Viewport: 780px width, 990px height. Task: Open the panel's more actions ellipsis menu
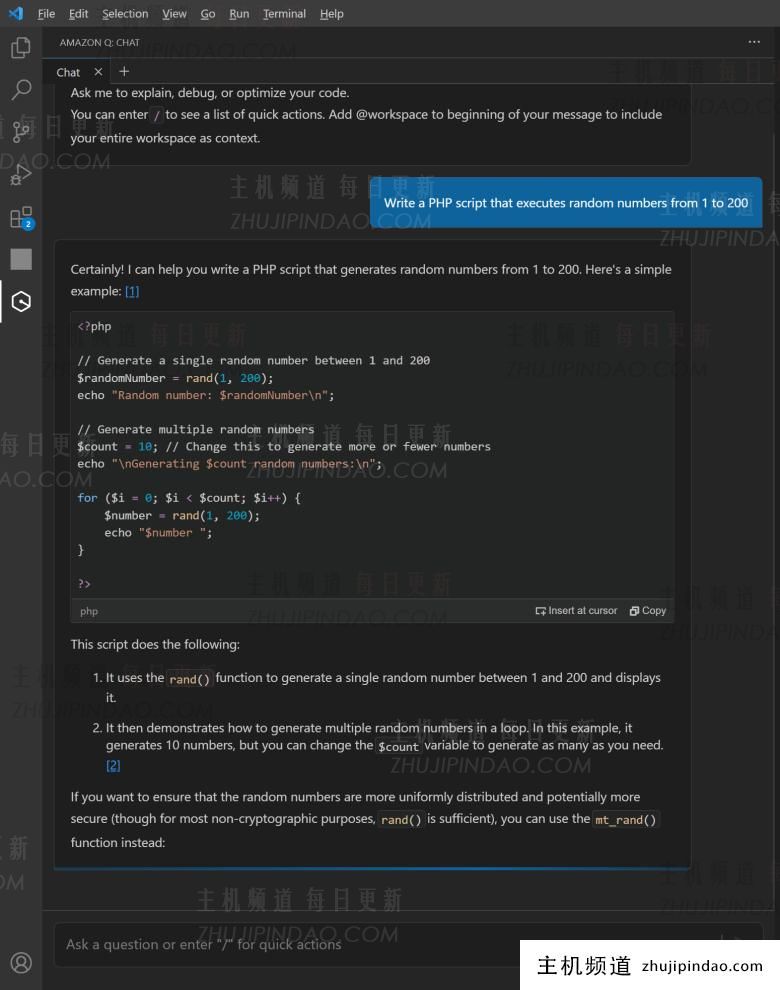(754, 42)
